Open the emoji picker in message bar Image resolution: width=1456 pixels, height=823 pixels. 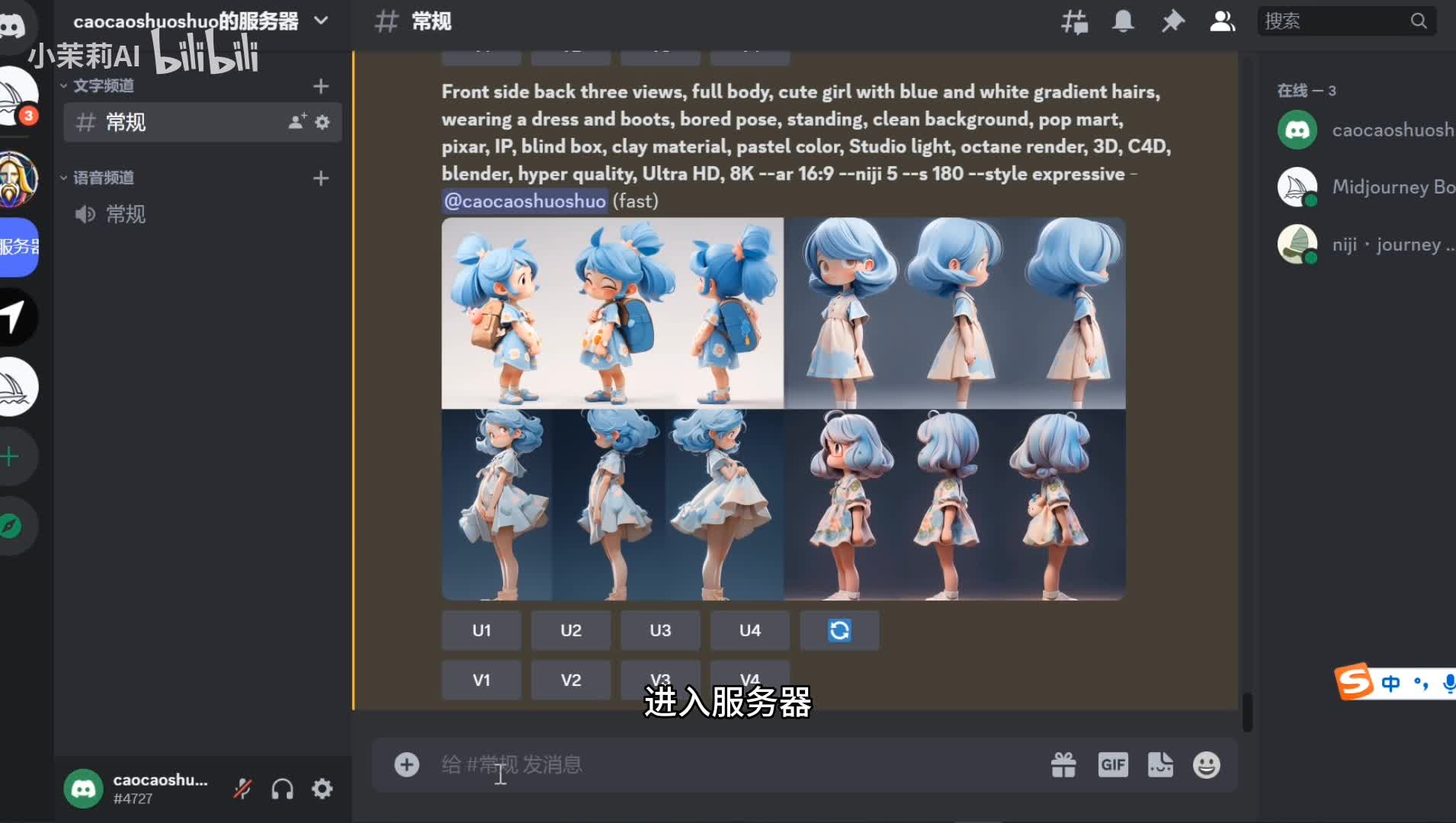(1206, 765)
